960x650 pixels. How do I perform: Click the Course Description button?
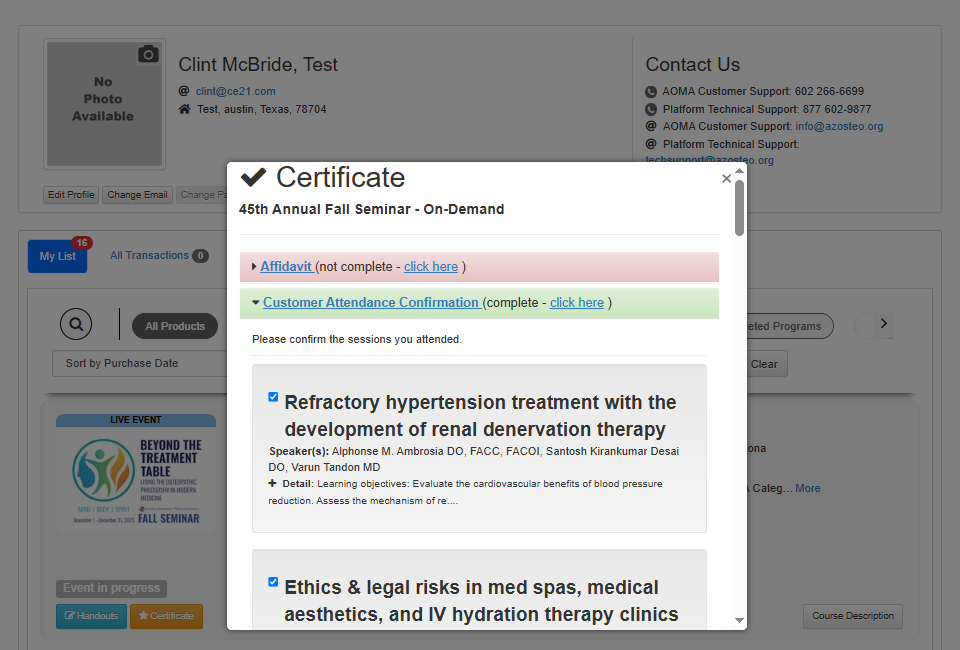coord(852,616)
